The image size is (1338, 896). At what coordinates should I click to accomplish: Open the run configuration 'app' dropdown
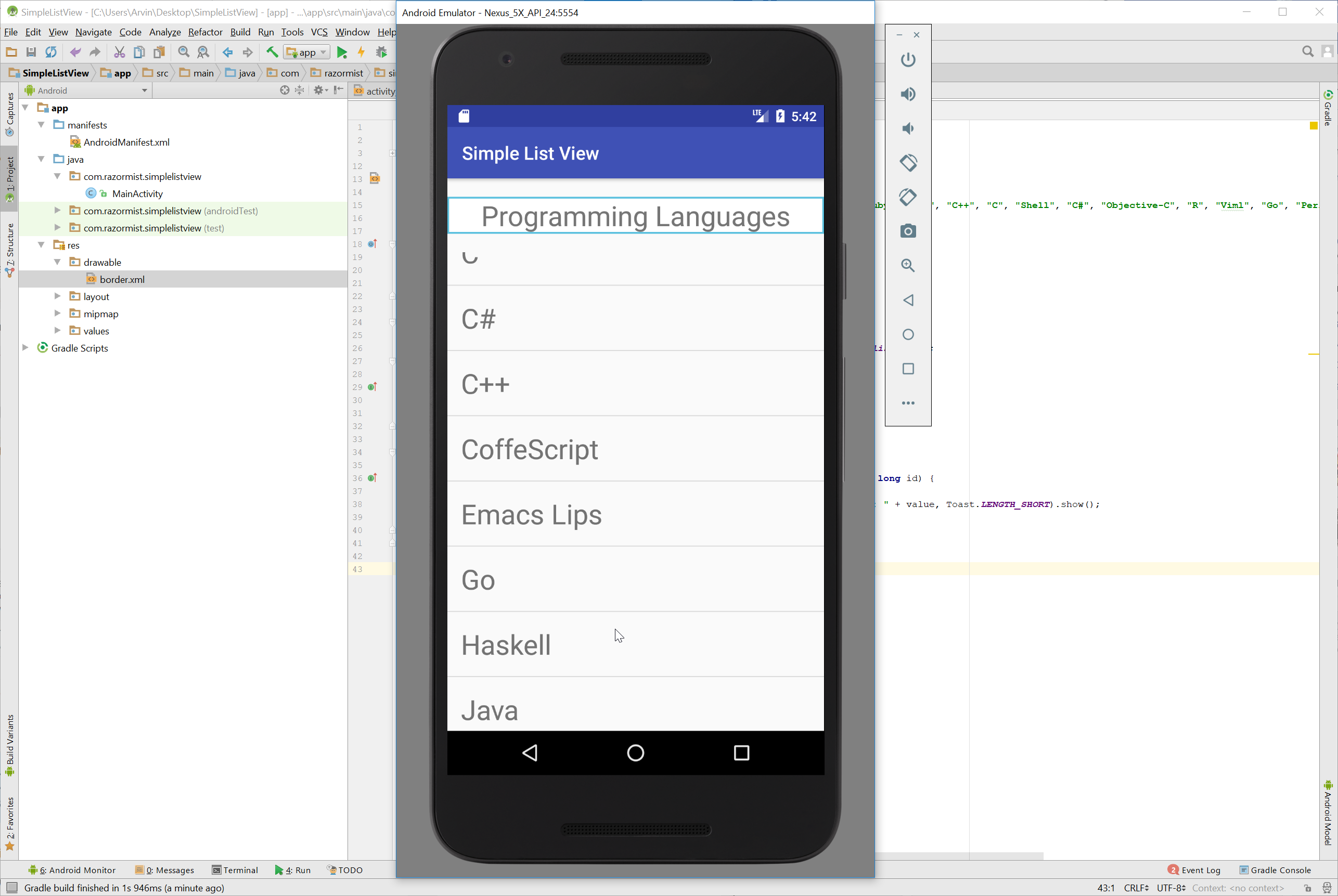307,53
